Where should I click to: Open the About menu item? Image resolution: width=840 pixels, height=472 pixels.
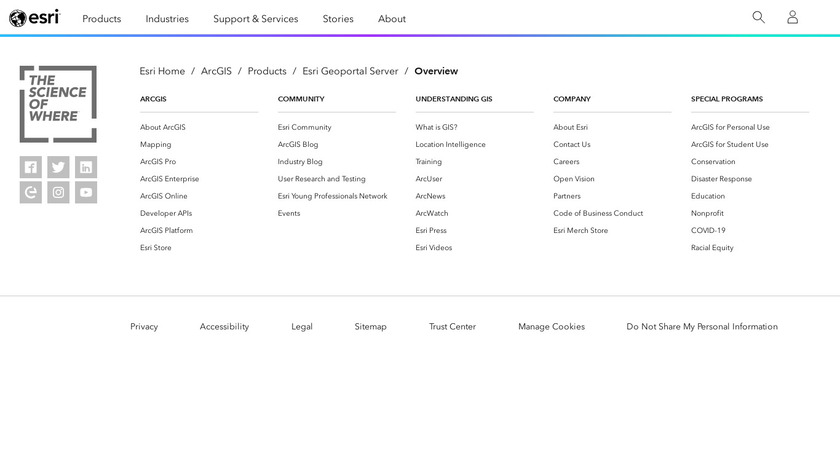(392, 19)
